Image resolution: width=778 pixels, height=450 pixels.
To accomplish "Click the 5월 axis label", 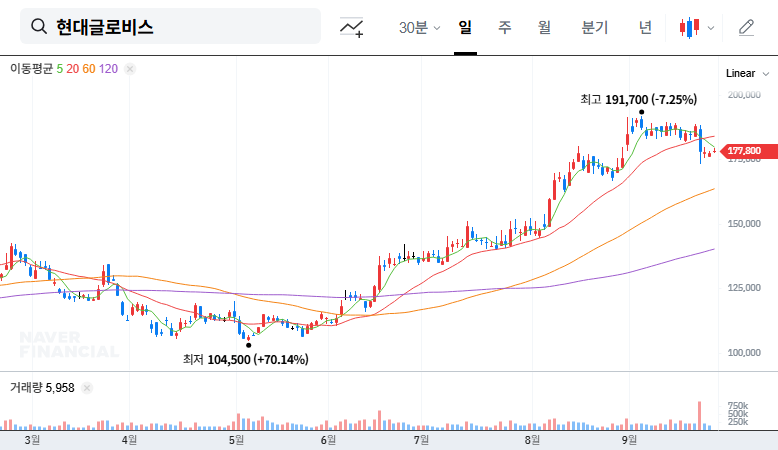I will (236, 440).
